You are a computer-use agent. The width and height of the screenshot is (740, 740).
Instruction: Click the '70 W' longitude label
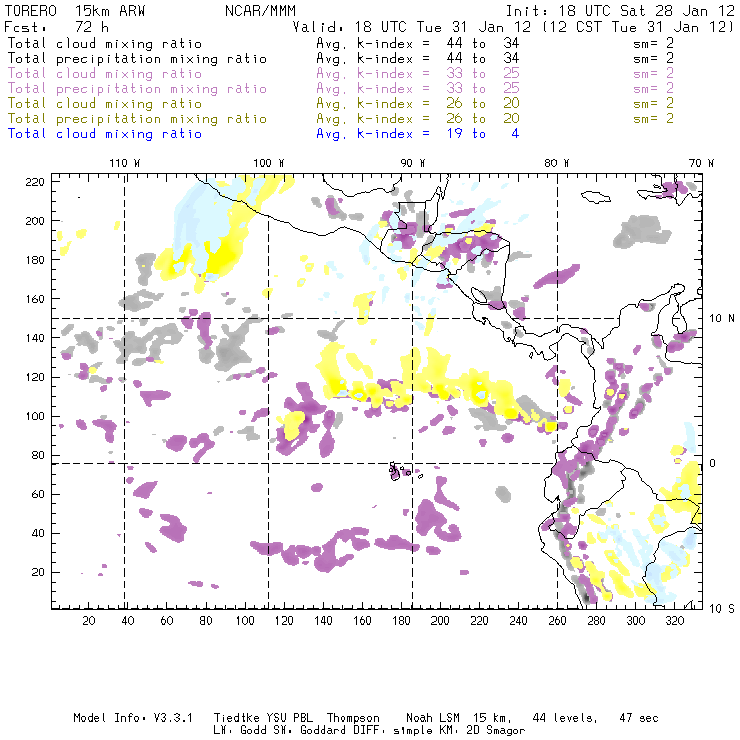coord(701,163)
